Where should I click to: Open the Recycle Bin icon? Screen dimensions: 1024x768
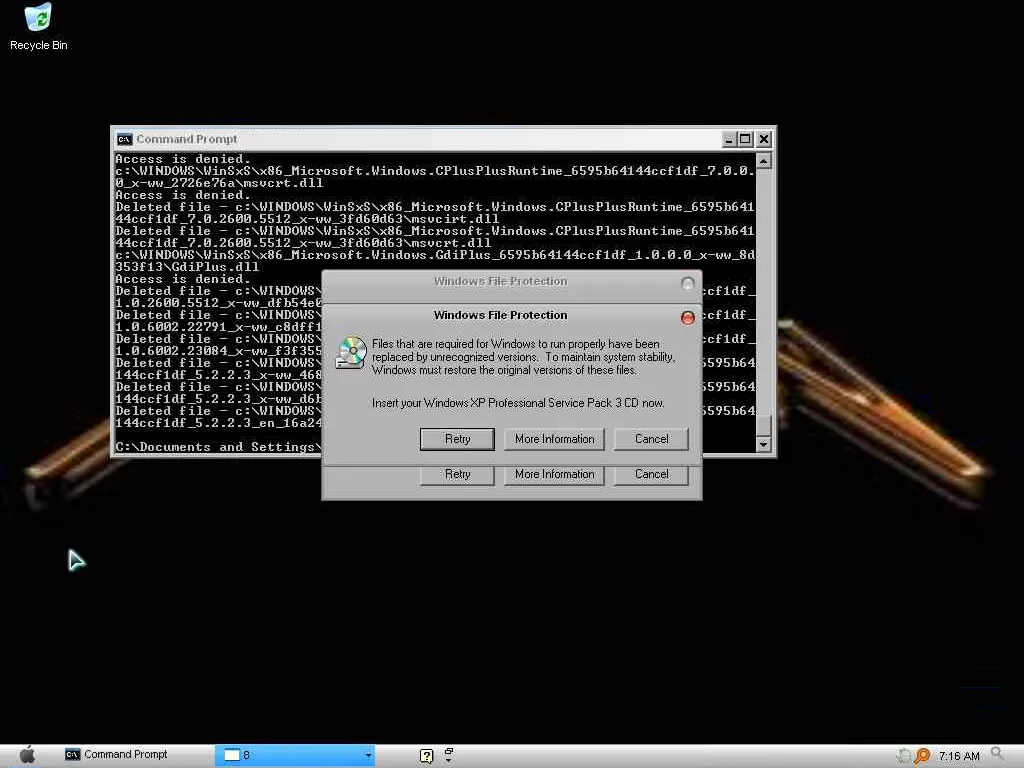tap(38, 27)
